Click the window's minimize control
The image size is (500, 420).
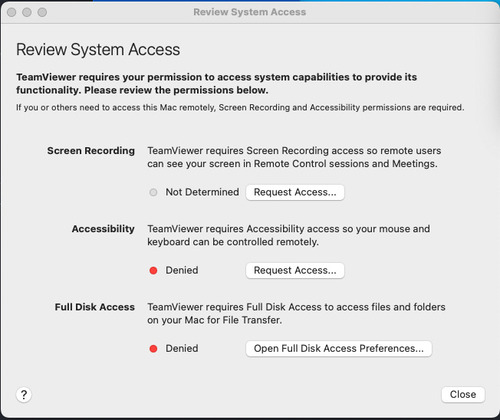[27, 12]
